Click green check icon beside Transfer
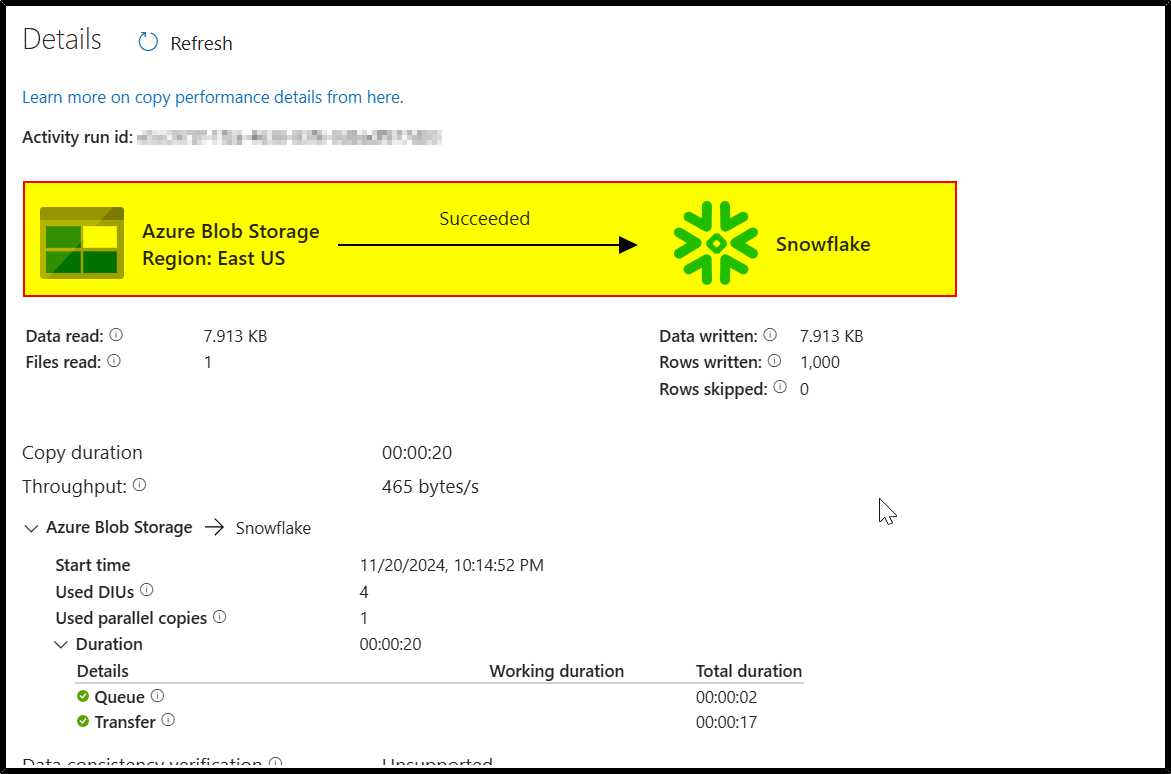This screenshot has height=774, width=1171. pyautogui.click(x=83, y=722)
